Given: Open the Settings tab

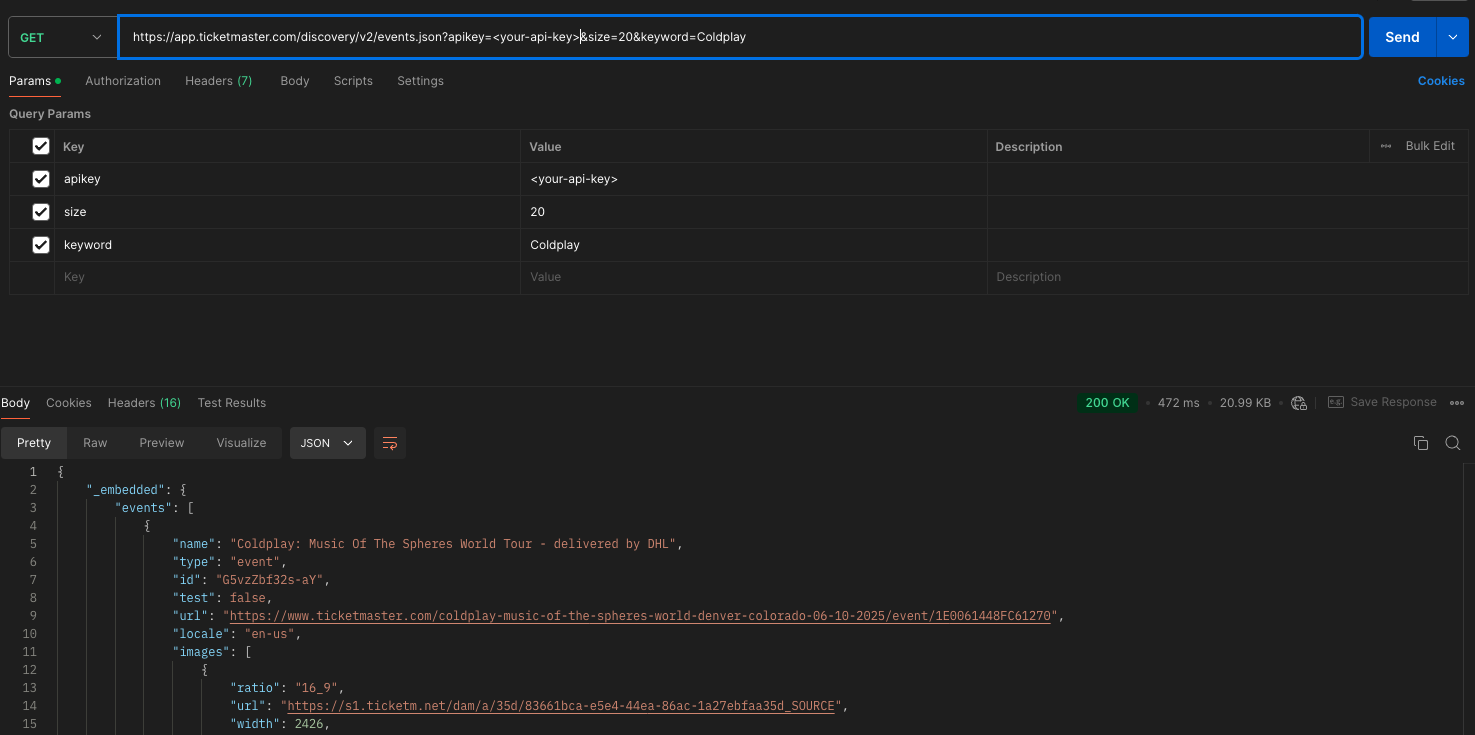Looking at the screenshot, I should [x=420, y=81].
